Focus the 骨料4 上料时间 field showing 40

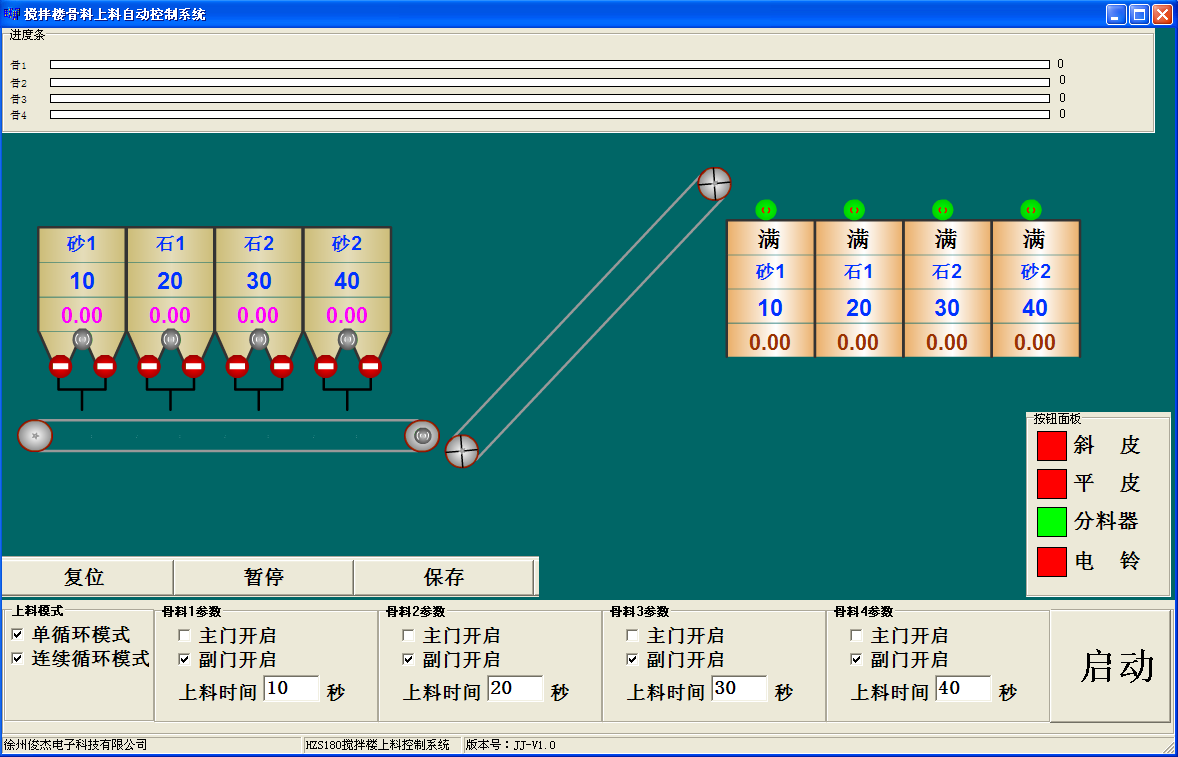(x=963, y=689)
